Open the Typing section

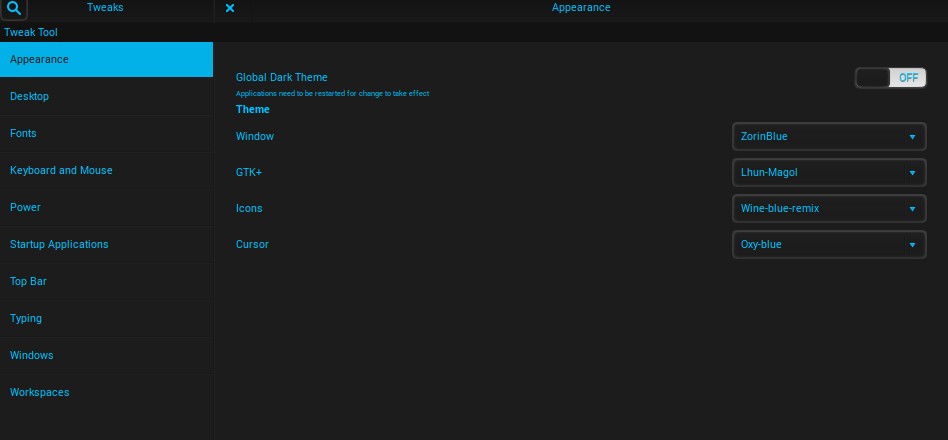[106, 319]
